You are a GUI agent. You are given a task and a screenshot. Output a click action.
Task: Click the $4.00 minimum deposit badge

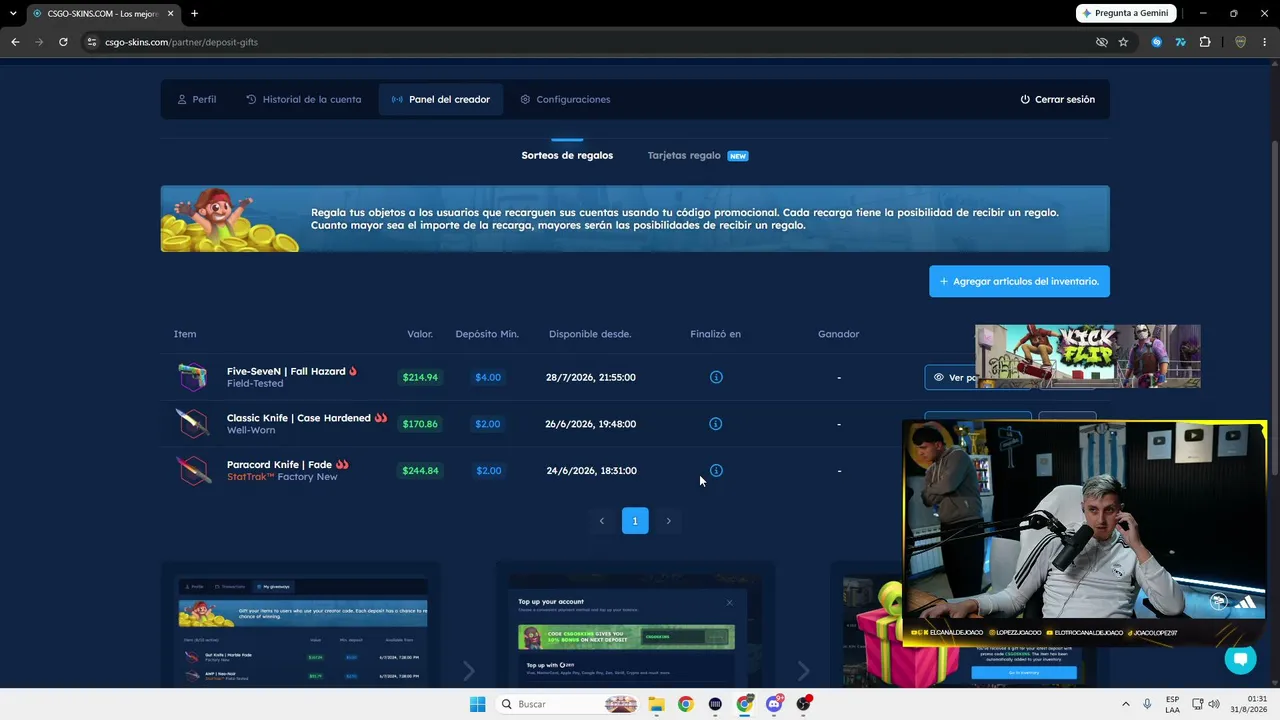tap(488, 377)
